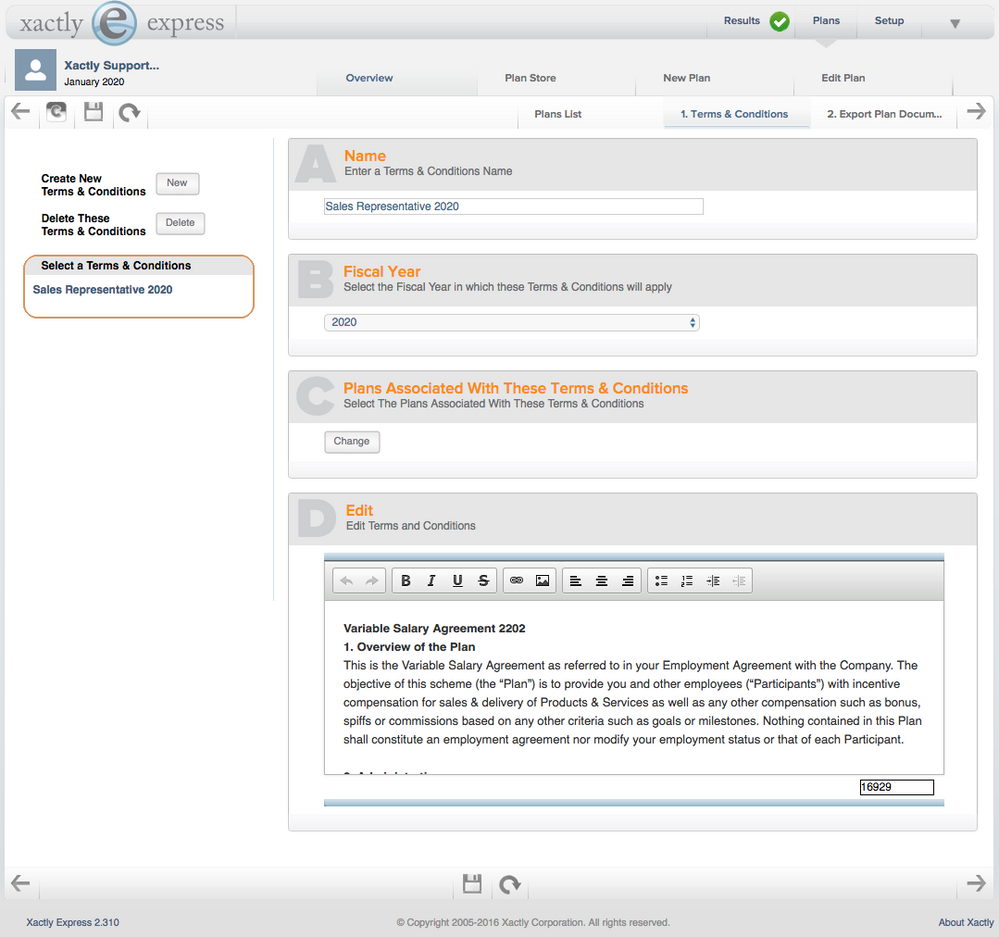Switch to the Edit Plan tab
Viewport: 999px width, 937px height.
click(843, 78)
